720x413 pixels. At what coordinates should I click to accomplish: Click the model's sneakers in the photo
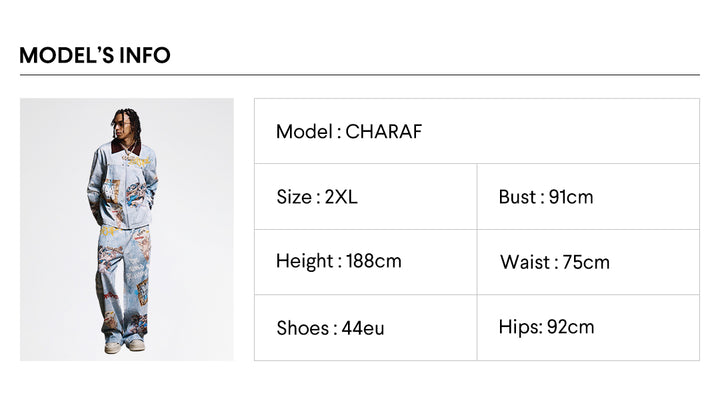(x=122, y=345)
